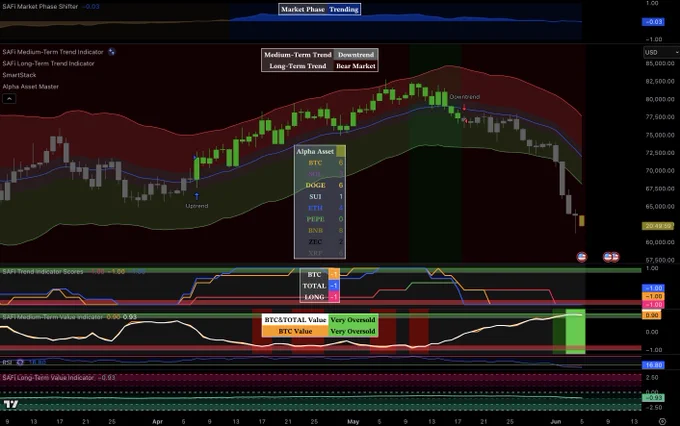Click the 'Market Phase' table label
Screen dimensions: 680x426
[x=303, y=9]
